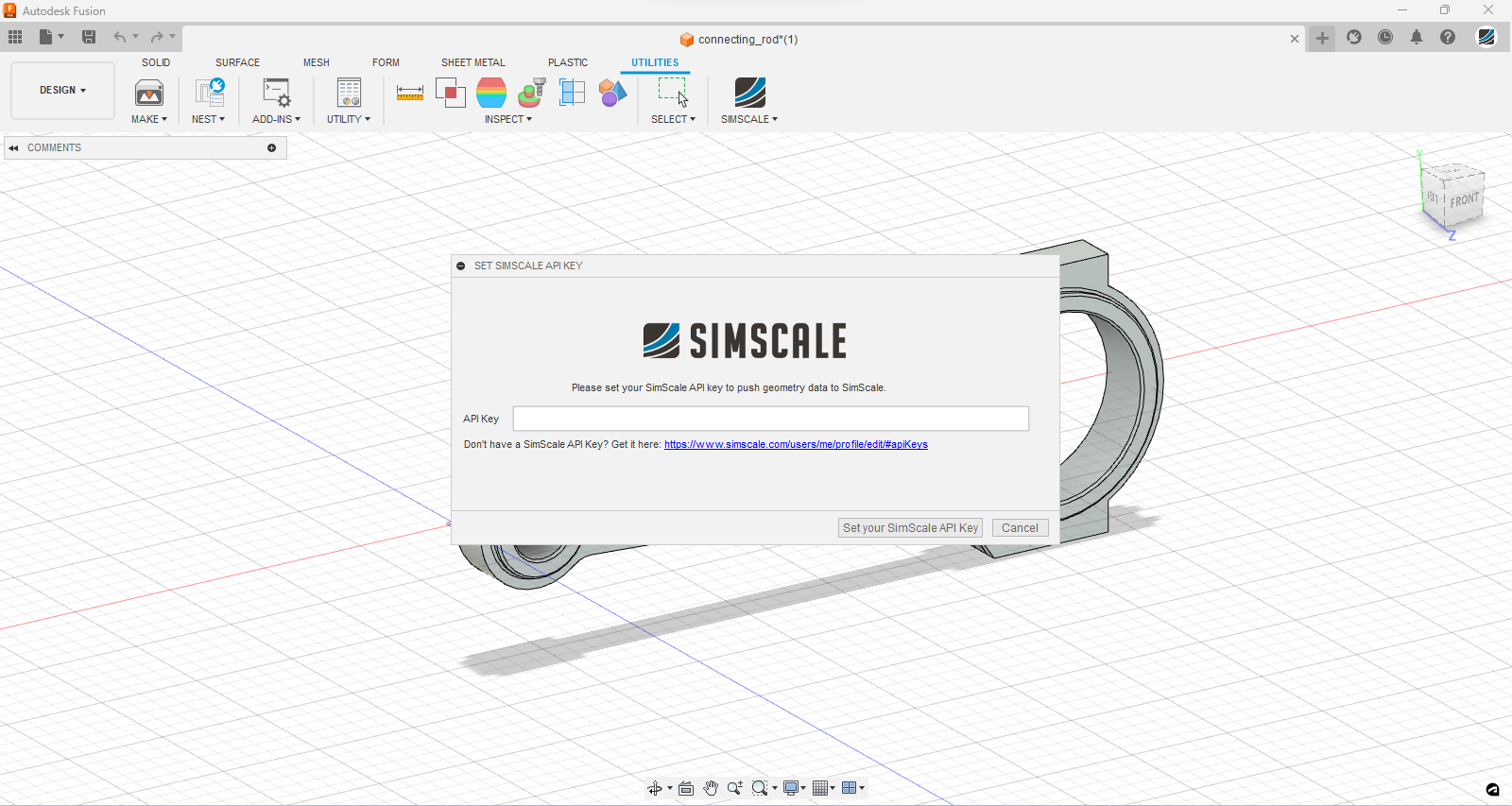1512x806 pixels.
Task: Save the design with the floppy icon
Action: click(x=89, y=37)
